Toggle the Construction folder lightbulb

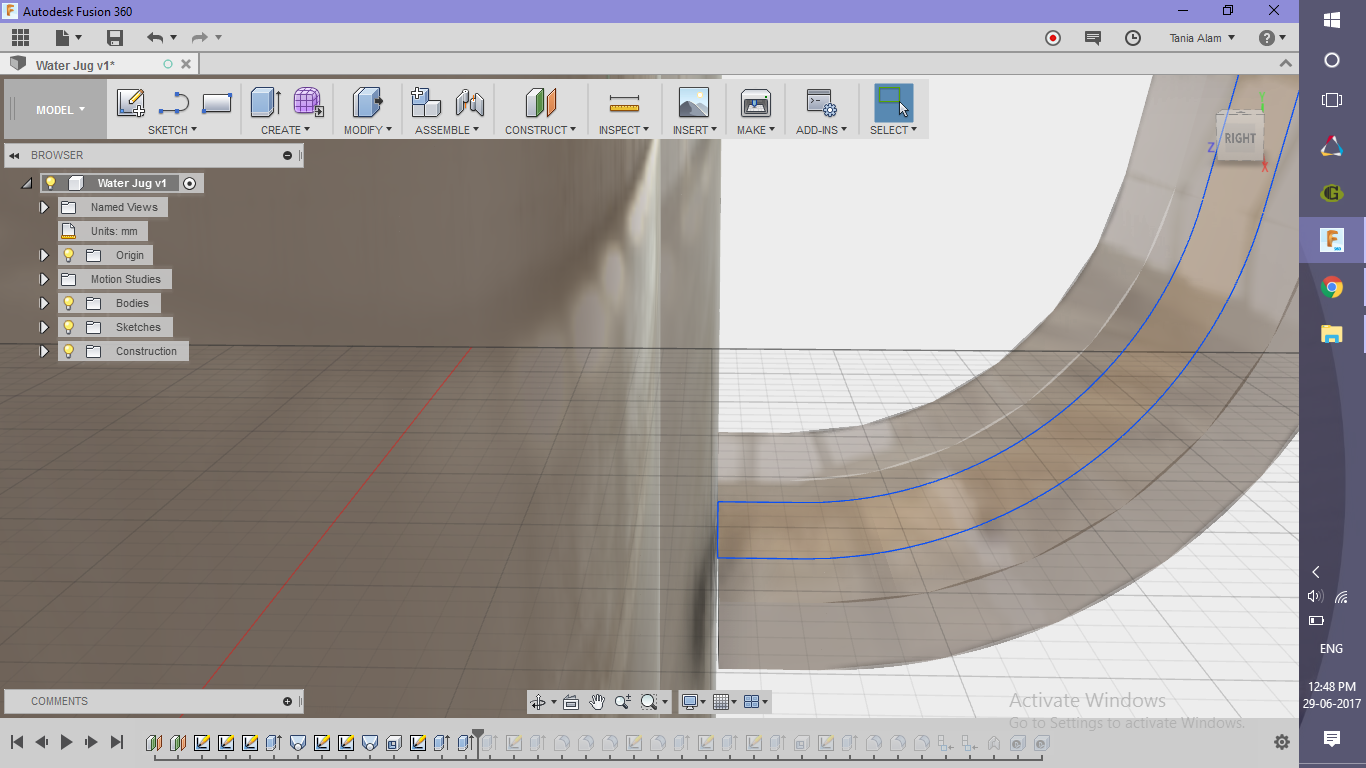[69, 351]
